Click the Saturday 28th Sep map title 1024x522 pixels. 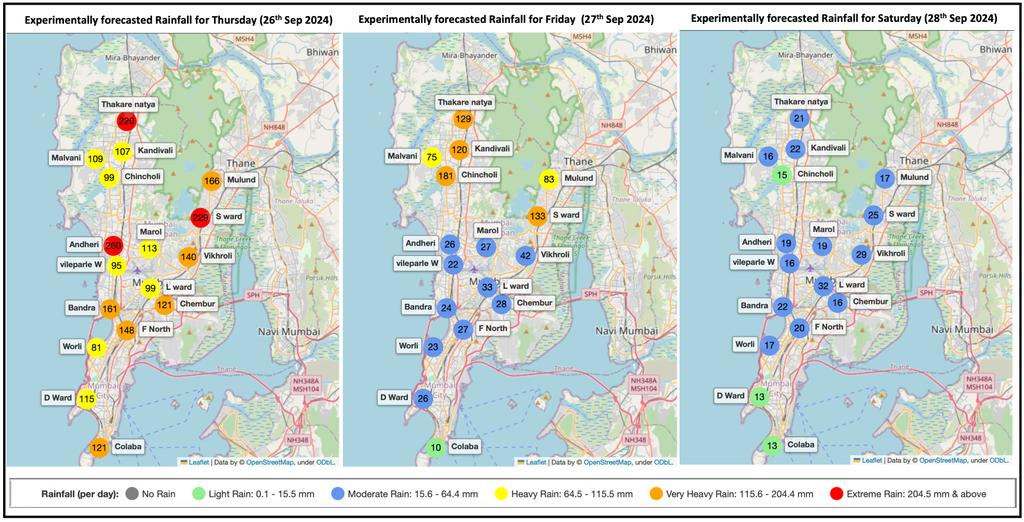point(844,20)
